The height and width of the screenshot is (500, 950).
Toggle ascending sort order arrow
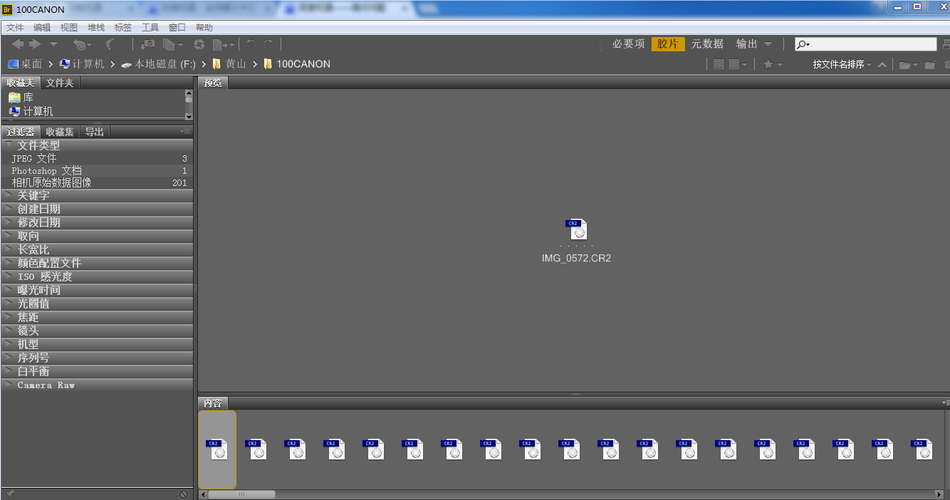pyautogui.click(x=882, y=64)
